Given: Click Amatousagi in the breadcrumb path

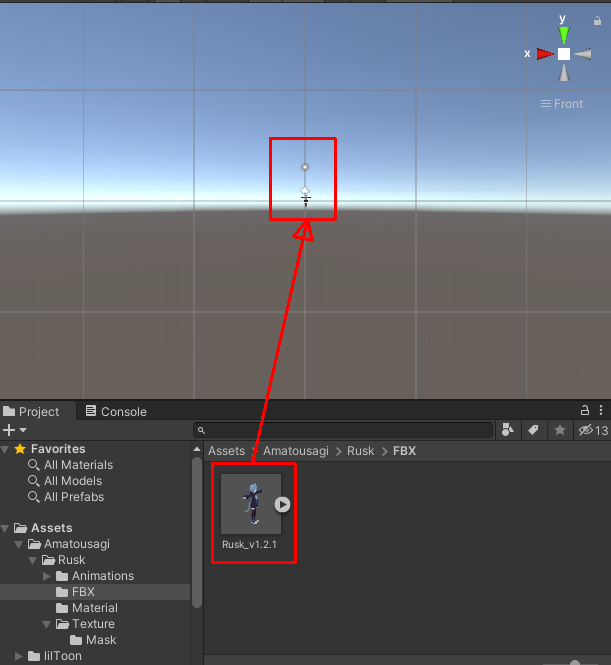Looking at the screenshot, I should click(296, 451).
